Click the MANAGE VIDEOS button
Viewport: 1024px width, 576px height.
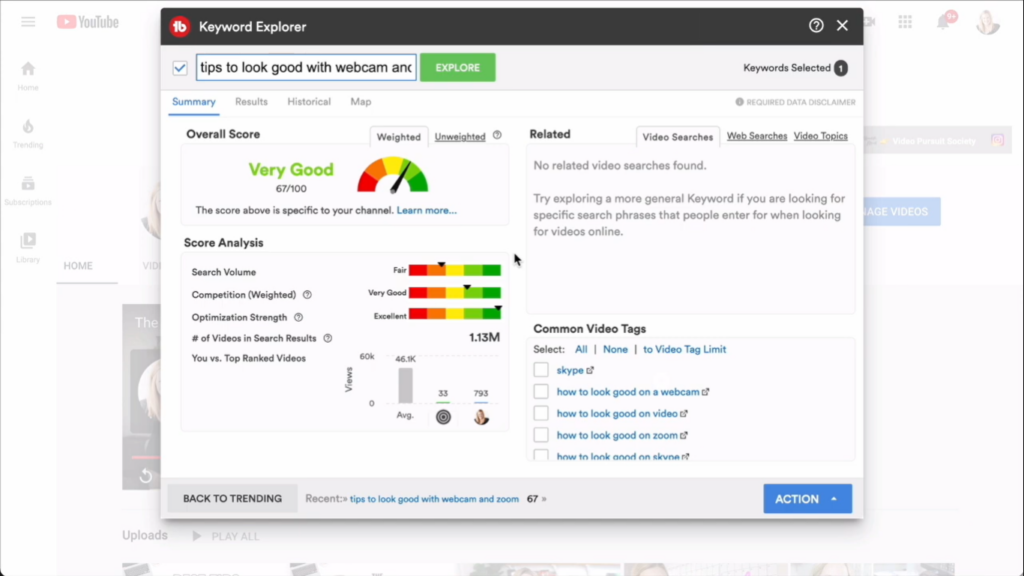(901, 212)
